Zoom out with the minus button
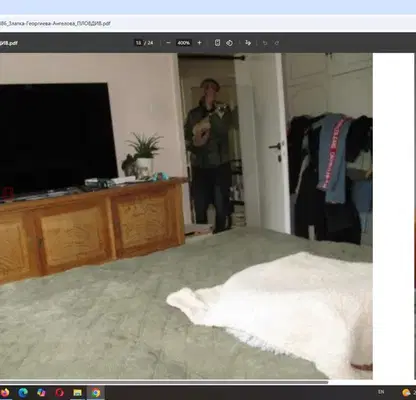The image size is (416, 400). coord(168,43)
